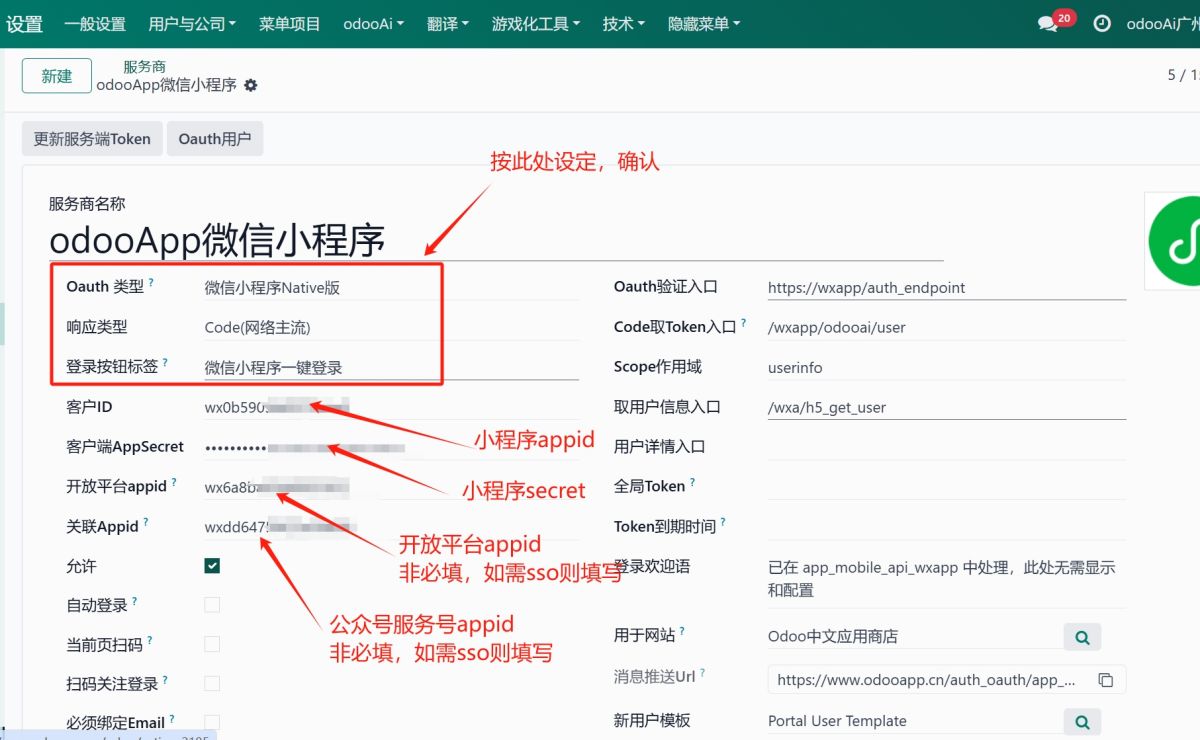
Task: Click the search icon next to Odoo中文应用商店
Action: (x=1081, y=636)
